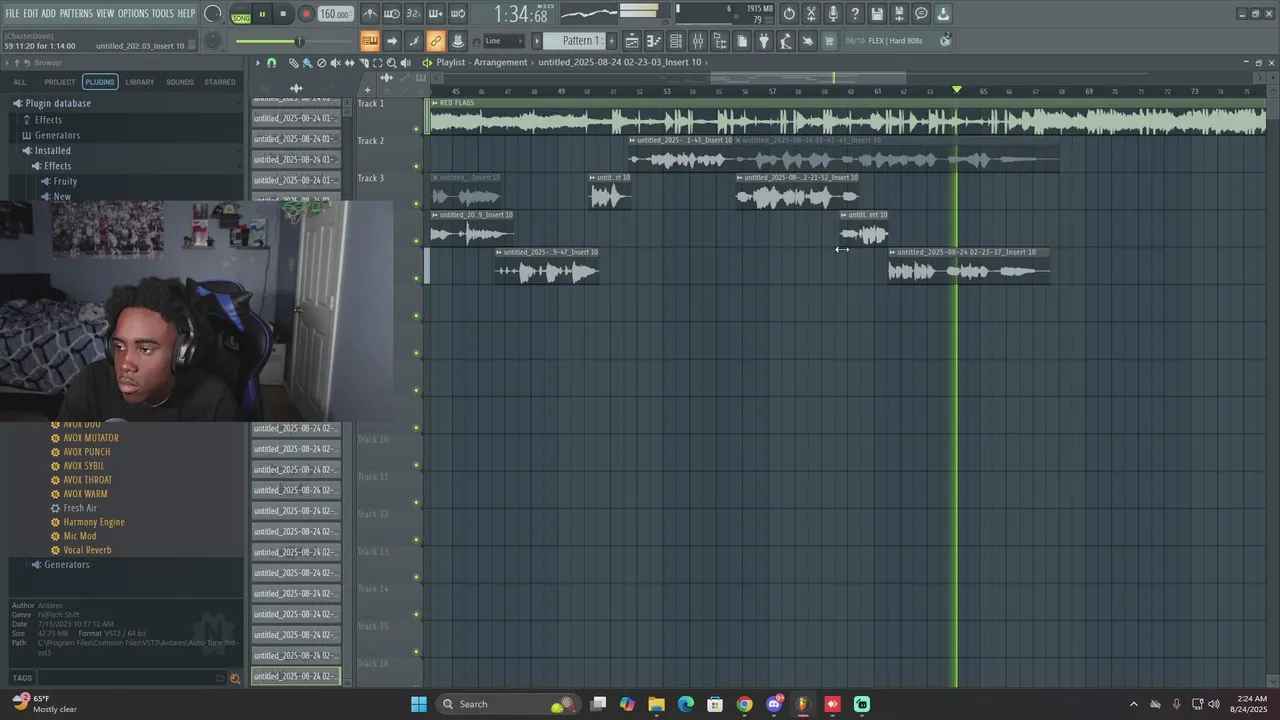Image resolution: width=1280 pixels, height=720 pixels.
Task: Open the EDIT menu
Action: coord(31,13)
